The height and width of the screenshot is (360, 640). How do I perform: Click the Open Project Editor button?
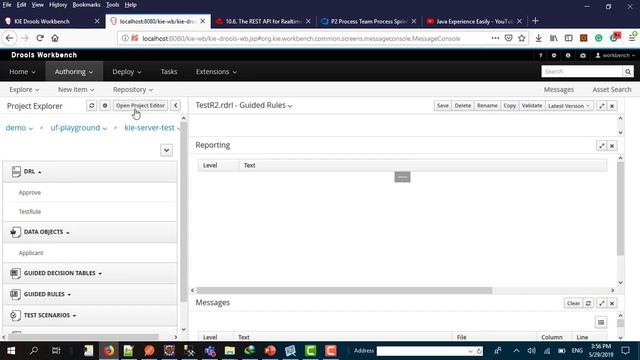pos(140,106)
